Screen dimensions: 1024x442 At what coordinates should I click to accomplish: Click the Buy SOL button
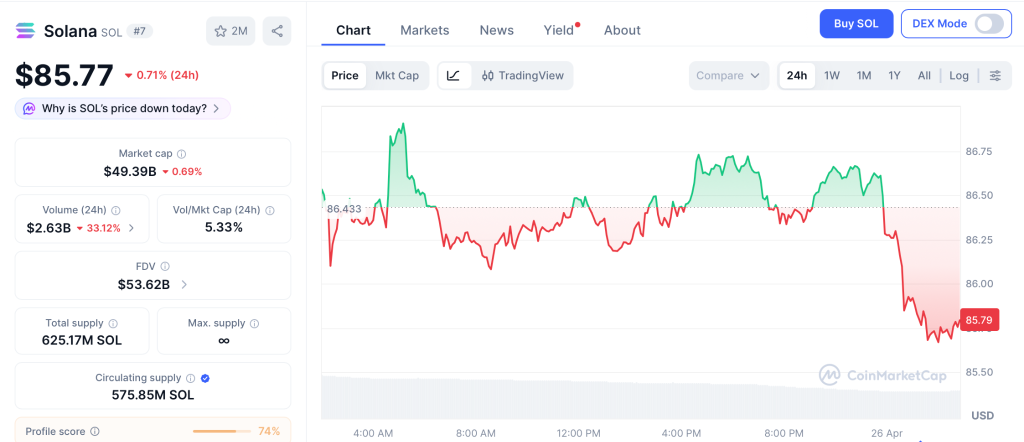click(x=856, y=24)
